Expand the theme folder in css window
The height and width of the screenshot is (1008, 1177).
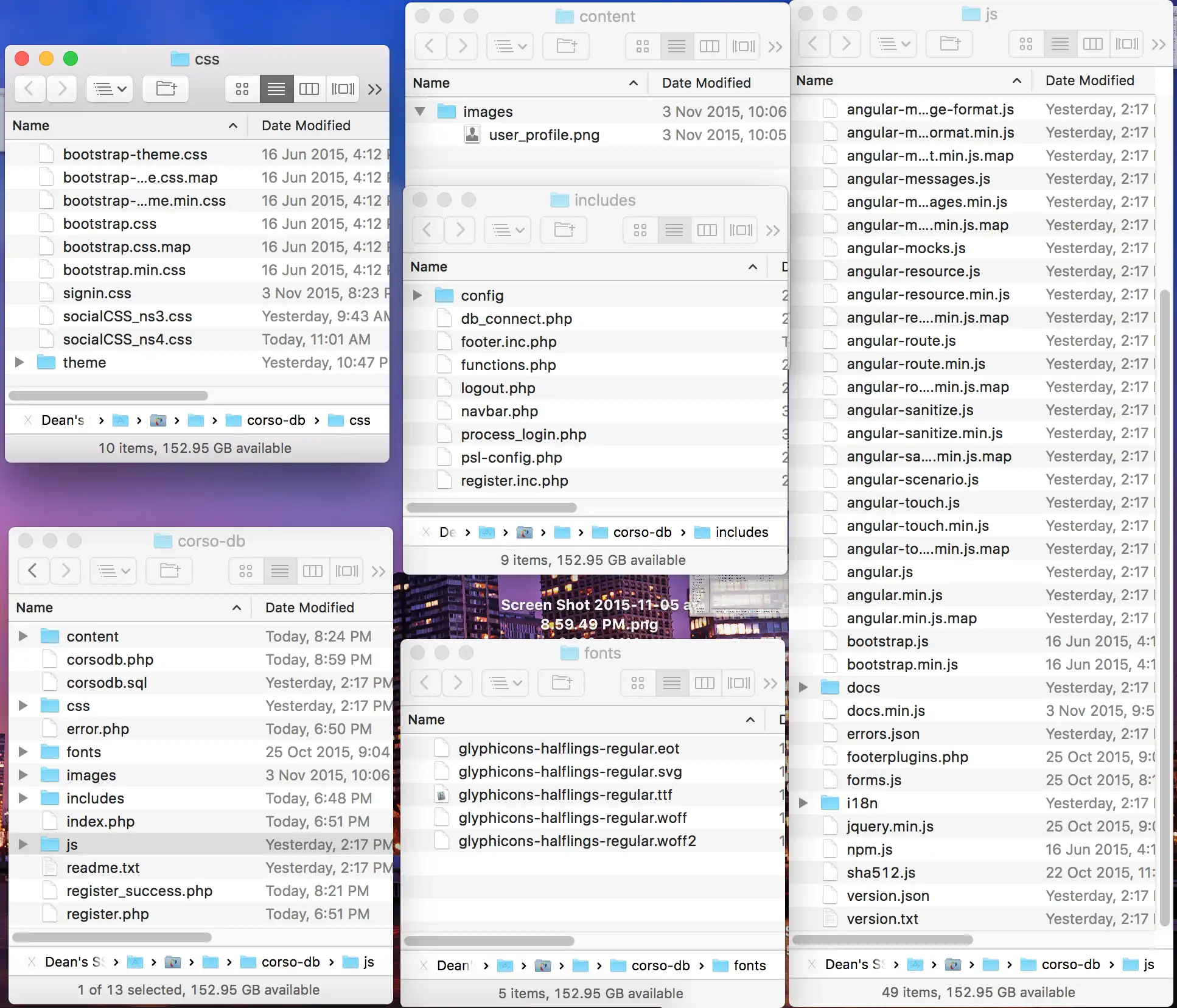(19, 363)
